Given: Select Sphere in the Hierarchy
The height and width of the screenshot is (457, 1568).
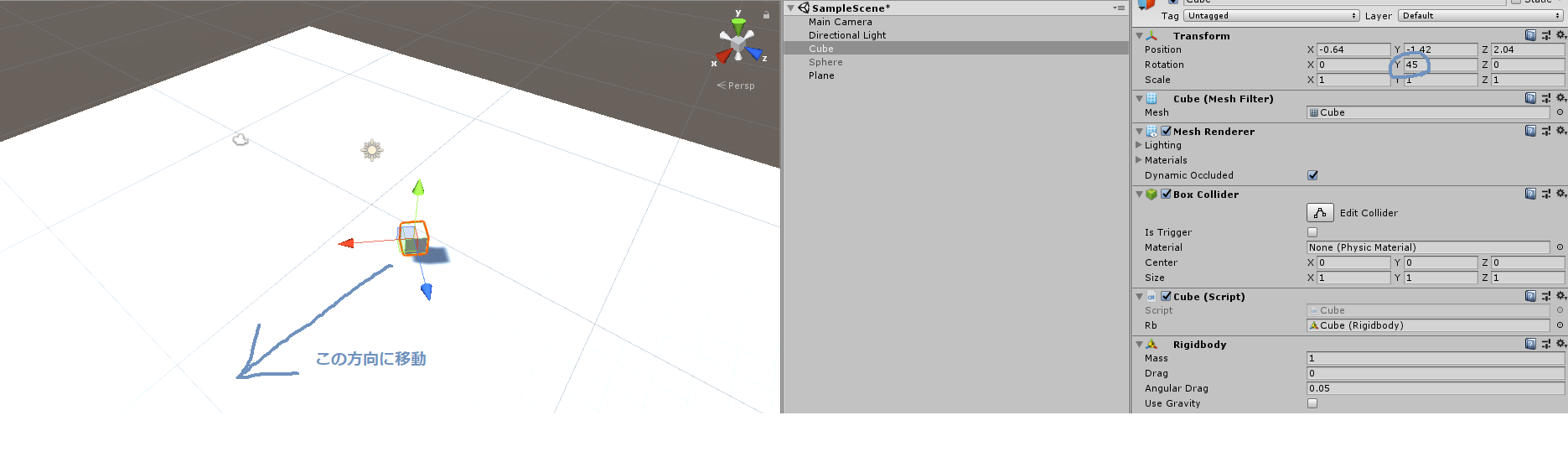Looking at the screenshot, I should (825, 62).
